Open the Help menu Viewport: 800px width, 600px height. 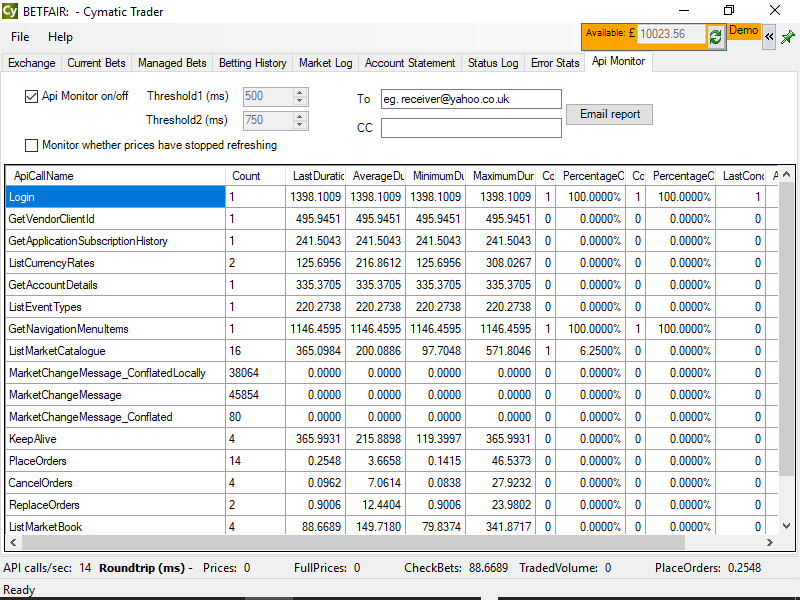tap(60, 37)
